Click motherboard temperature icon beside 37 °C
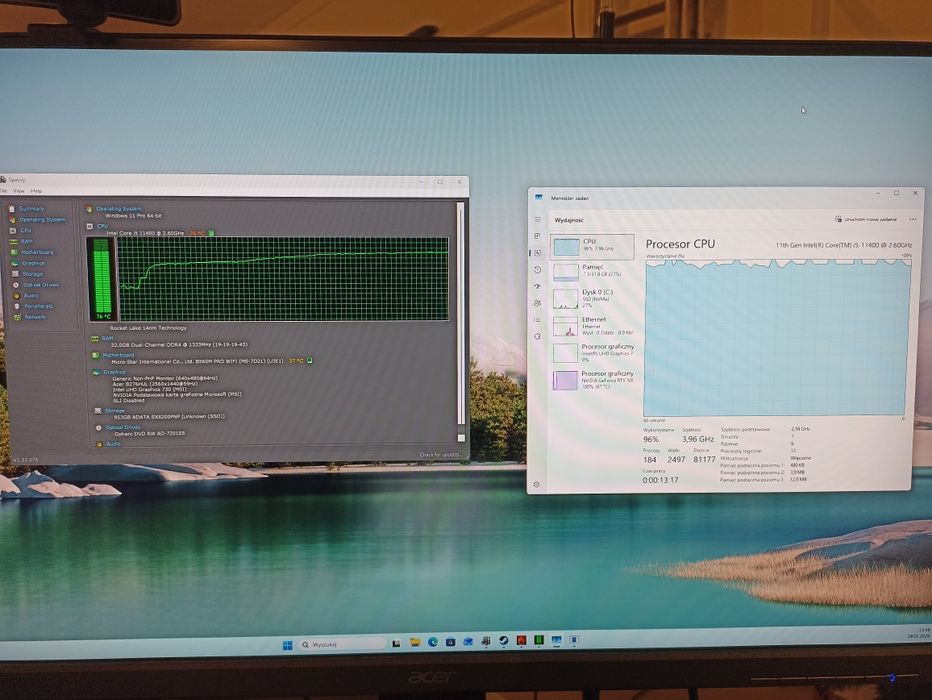 pos(309,360)
